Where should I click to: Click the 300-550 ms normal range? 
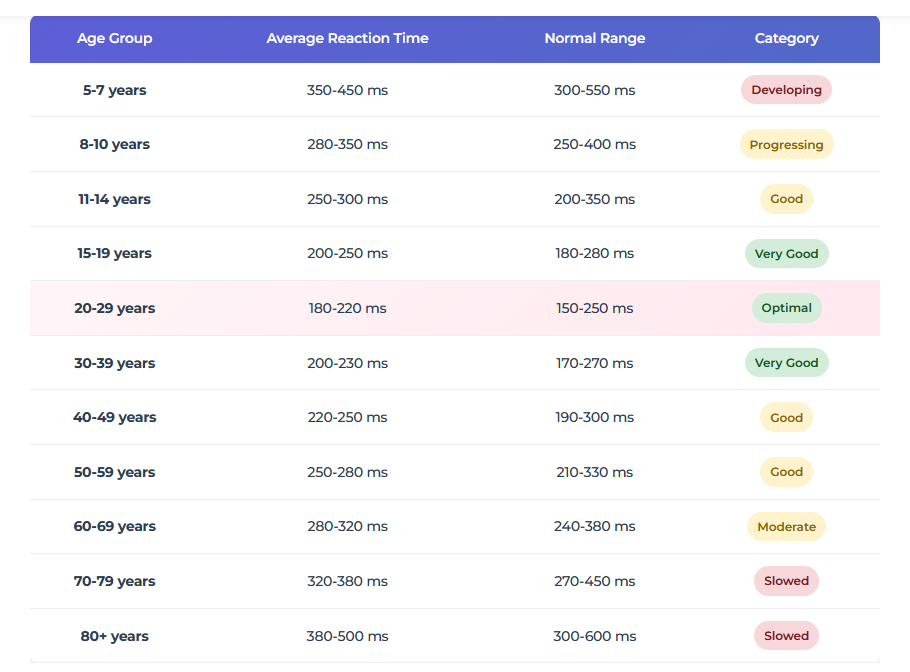(594, 90)
